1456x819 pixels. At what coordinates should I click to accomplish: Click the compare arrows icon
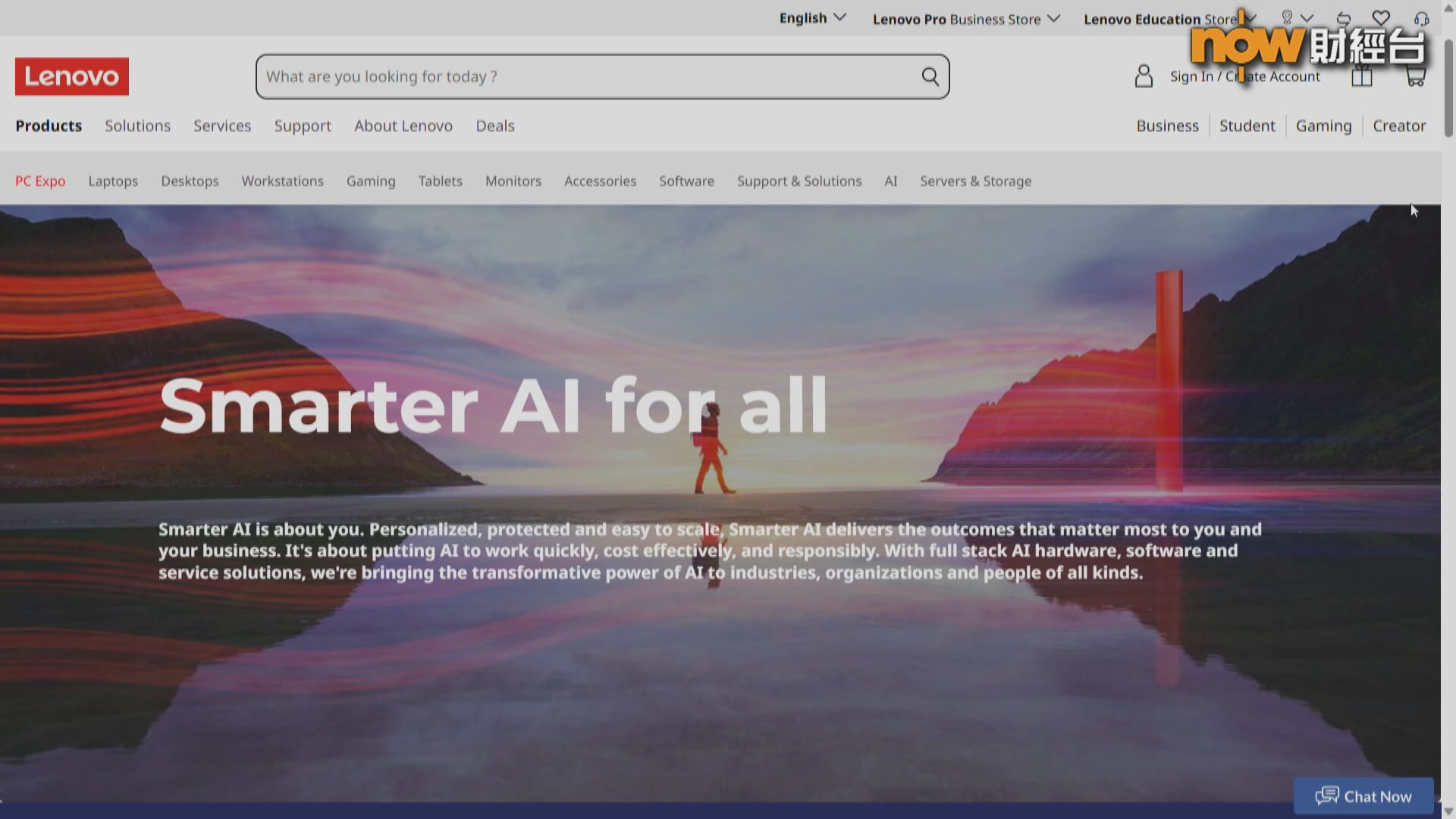[1344, 18]
